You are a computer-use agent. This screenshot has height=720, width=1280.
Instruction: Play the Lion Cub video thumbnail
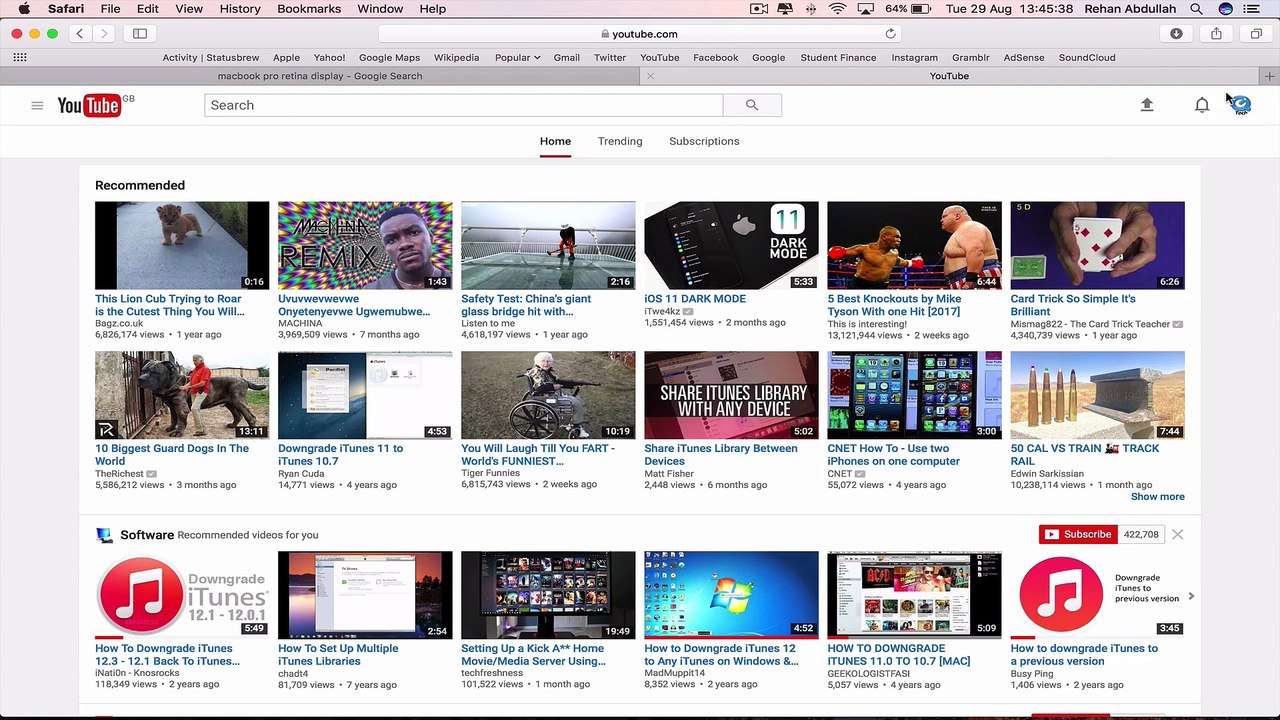[x=182, y=245]
